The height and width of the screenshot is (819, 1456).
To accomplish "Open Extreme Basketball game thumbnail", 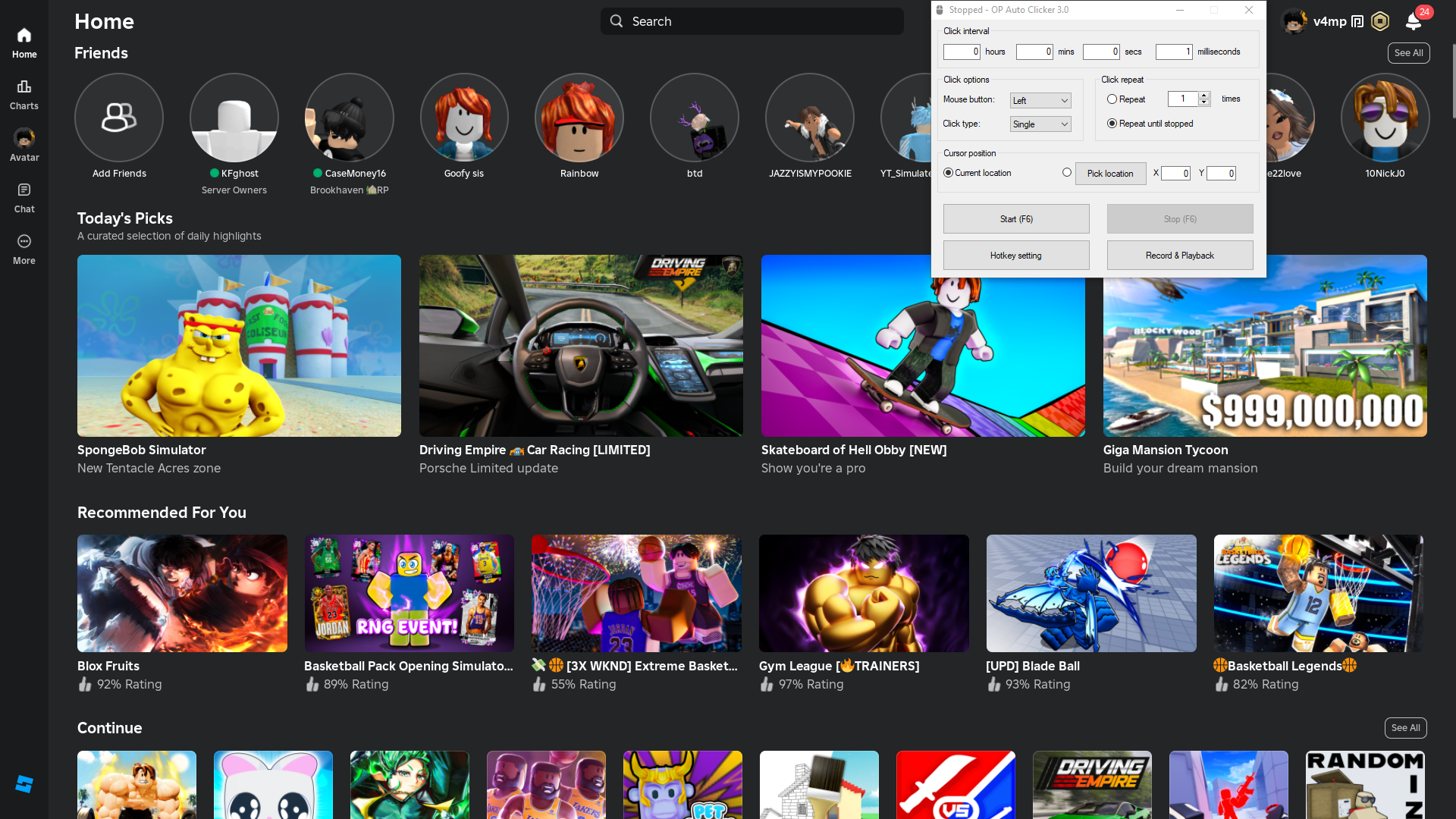I will coord(637,594).
